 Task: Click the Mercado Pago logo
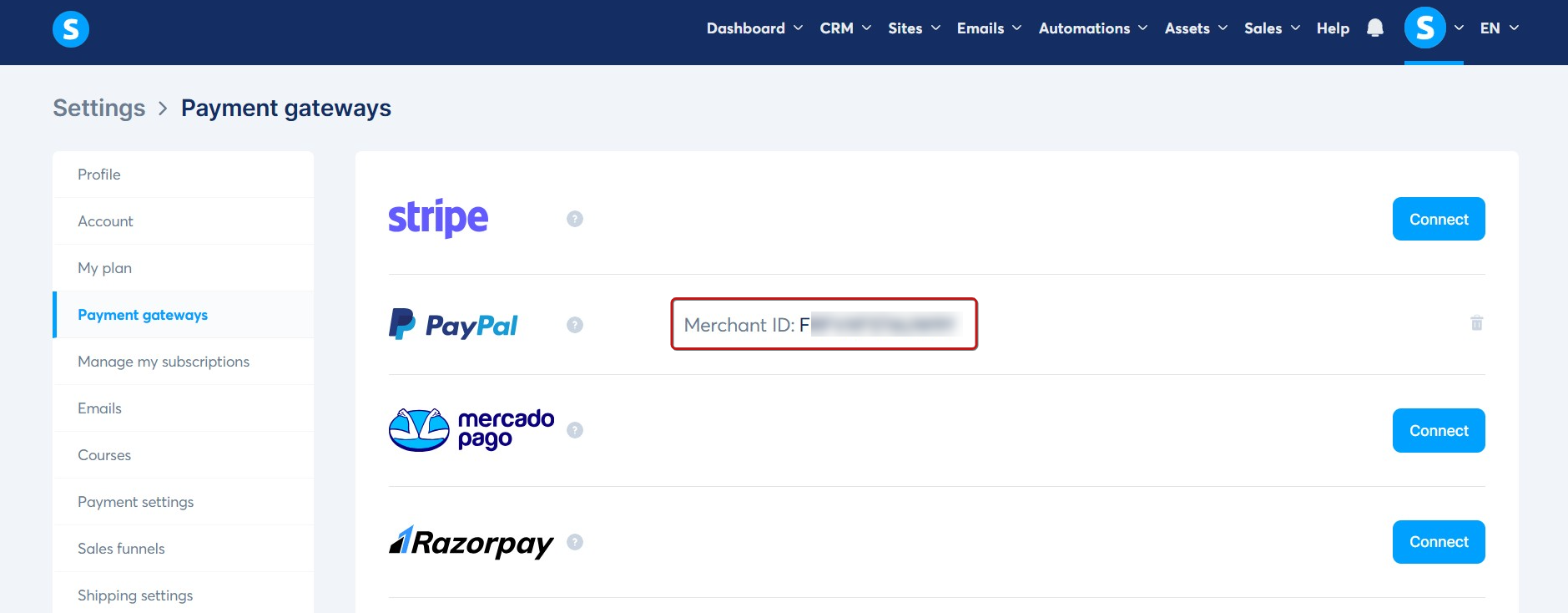471,430
